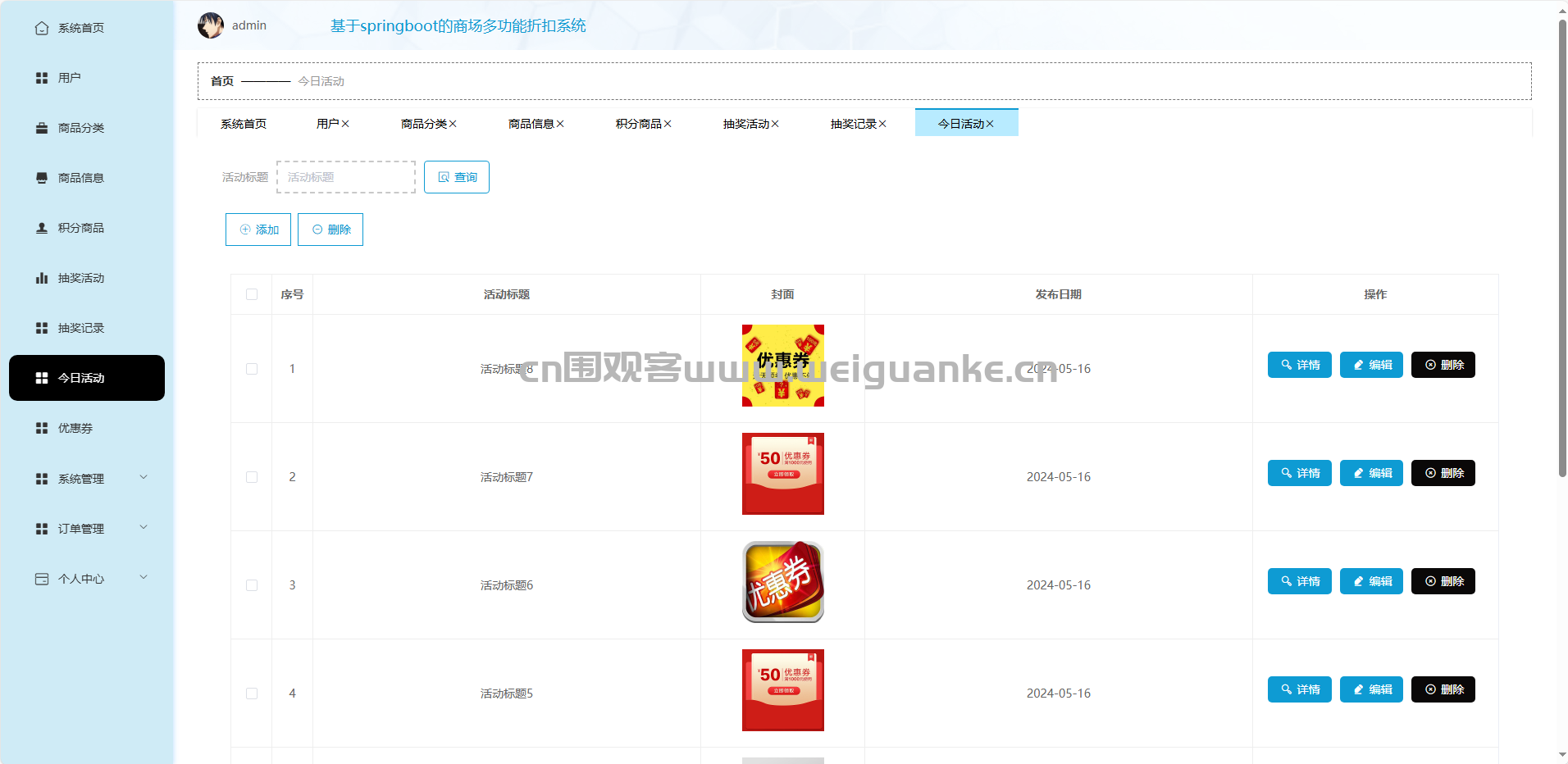Click the bar chart icon for 抽奖活动

(x=42, y=278)
